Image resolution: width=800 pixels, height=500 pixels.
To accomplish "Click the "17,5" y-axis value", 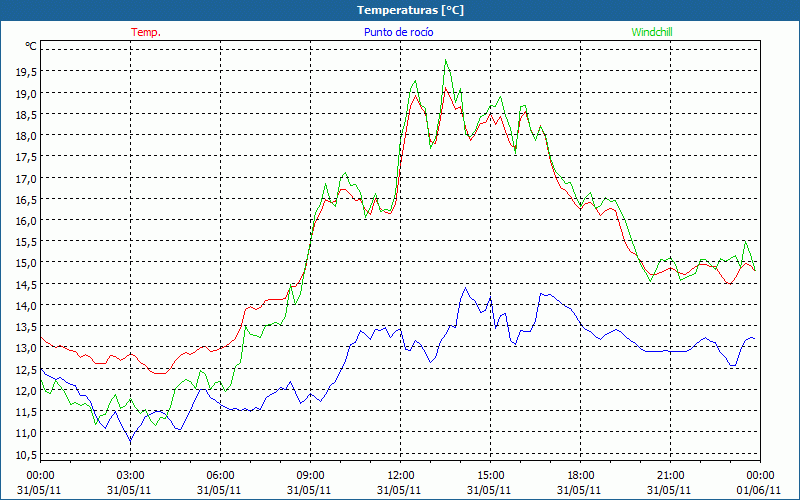I will tap(26, 157).
